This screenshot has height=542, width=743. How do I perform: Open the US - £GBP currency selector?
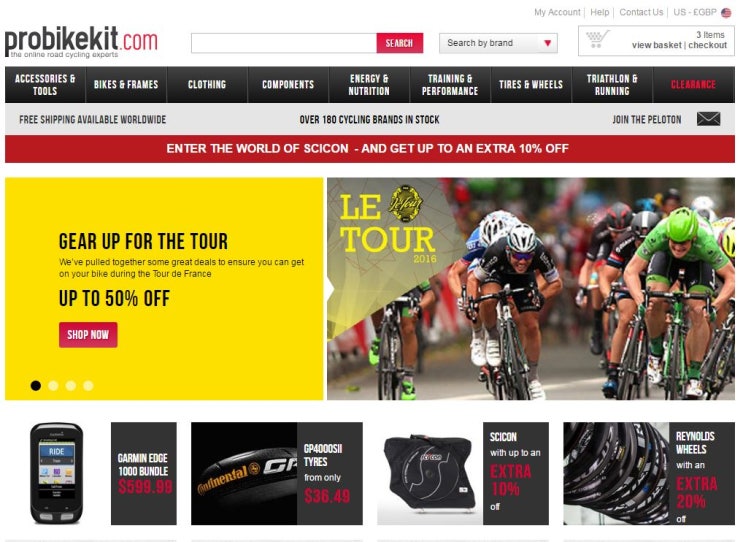[x=695, y=12]
